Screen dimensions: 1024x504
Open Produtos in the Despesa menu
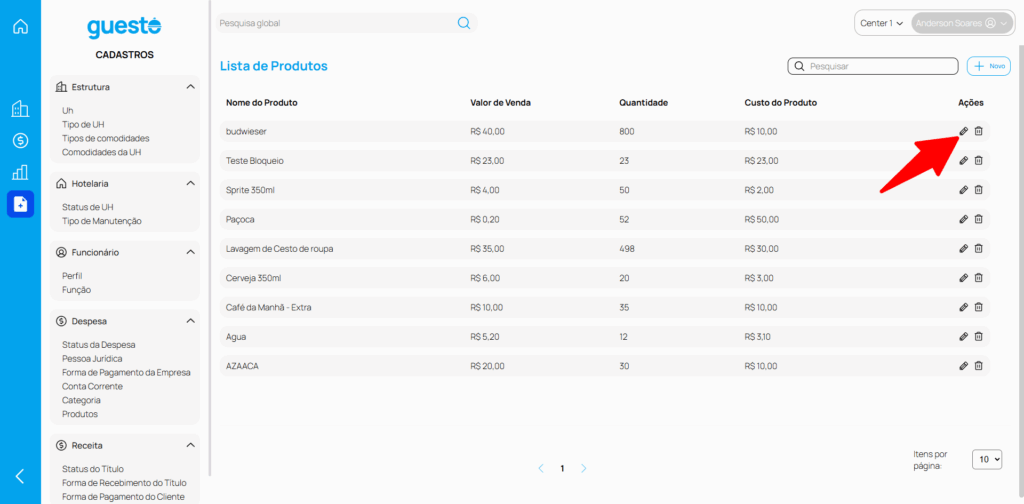[x=80, y=414]
